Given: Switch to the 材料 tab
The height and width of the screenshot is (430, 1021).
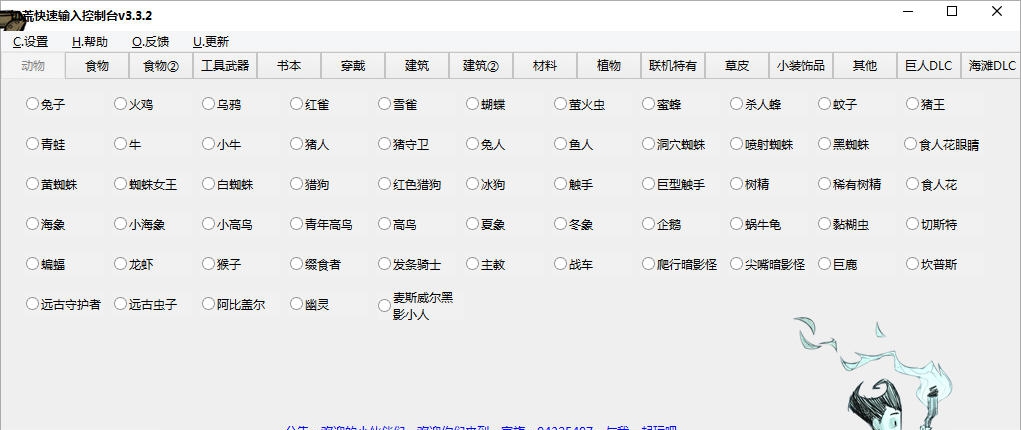Looking at the screenshot, I should tap(545, 66).
